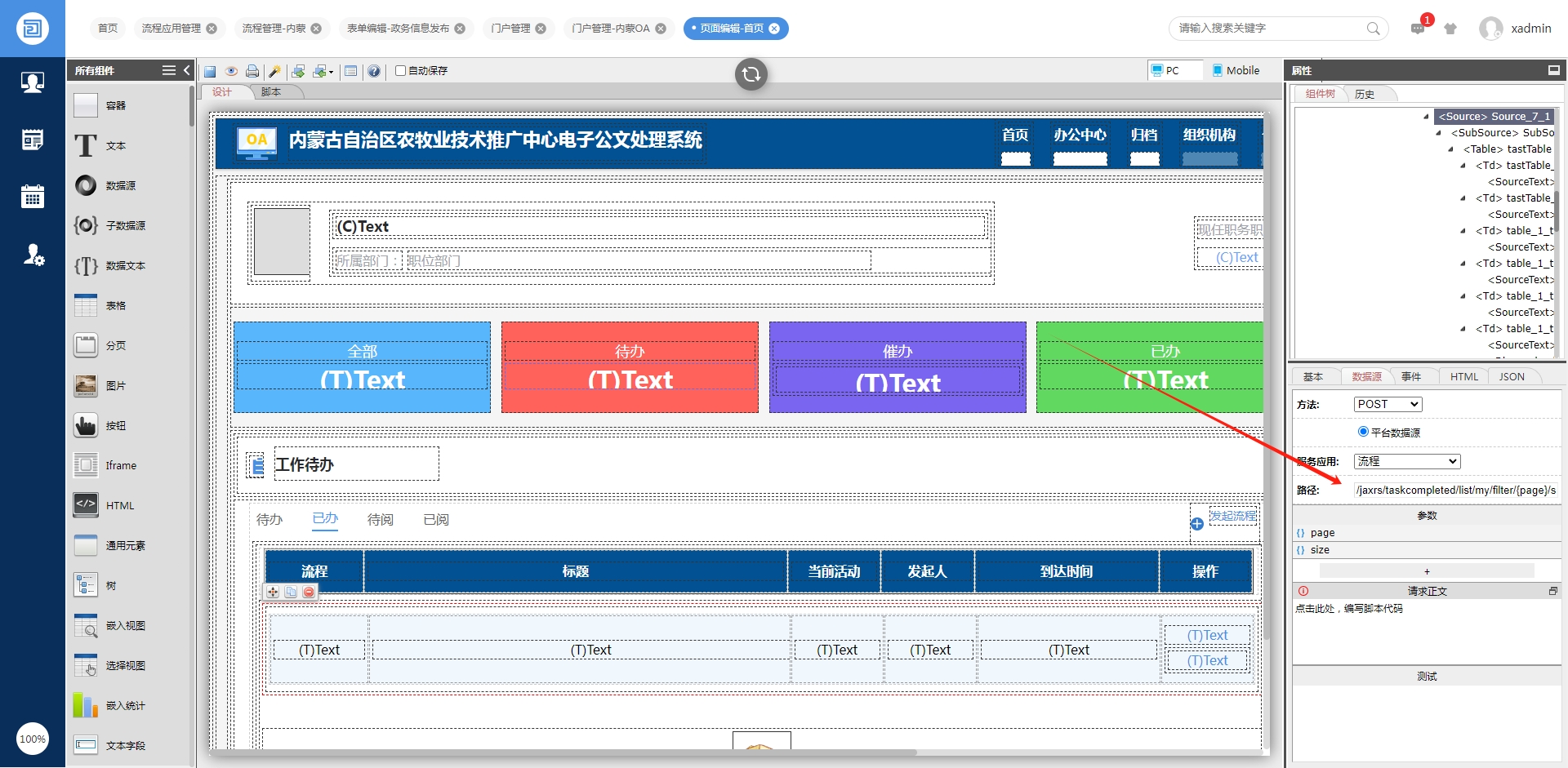Open the 服务应用 流程 dropdown
1568x768 pixels.
click(1406, 462)
